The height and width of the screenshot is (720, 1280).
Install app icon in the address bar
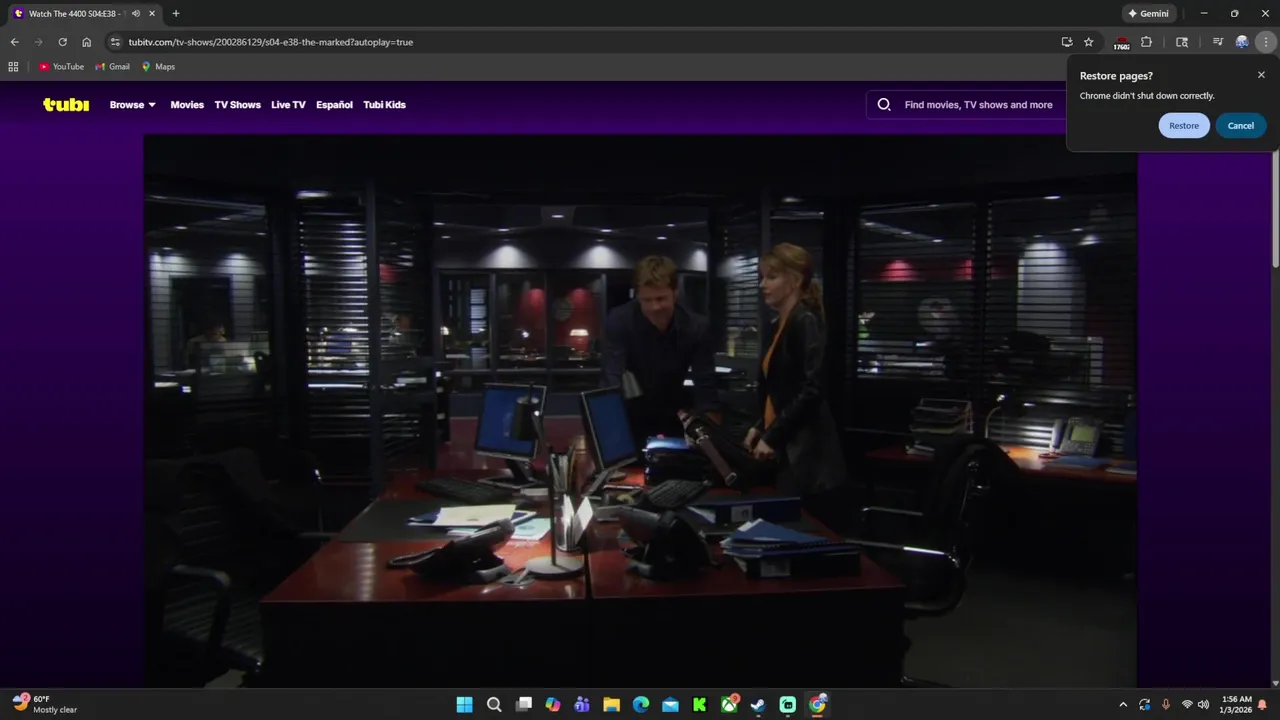[x=1067, y=42]
